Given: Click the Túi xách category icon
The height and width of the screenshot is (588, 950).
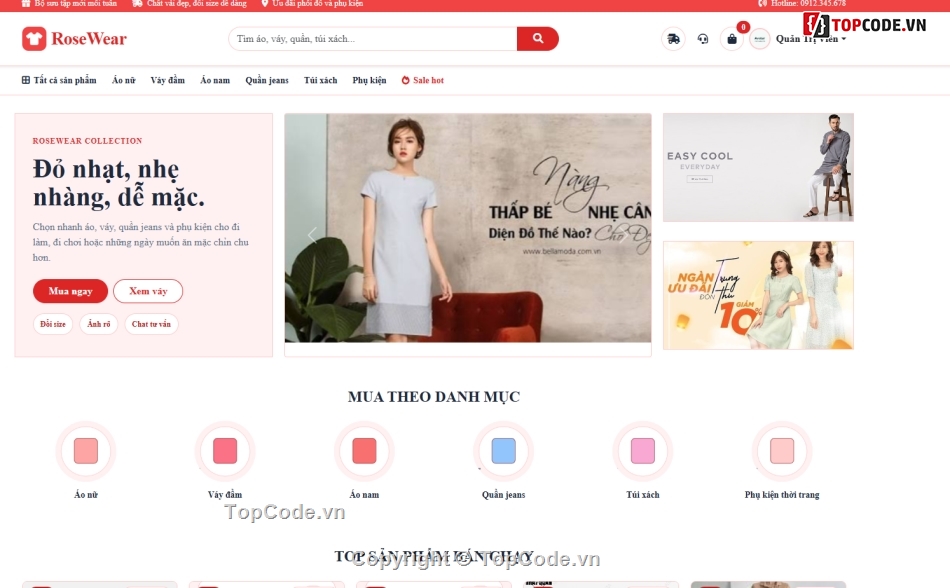Looking at the screenshot, I should click(643, 451).
